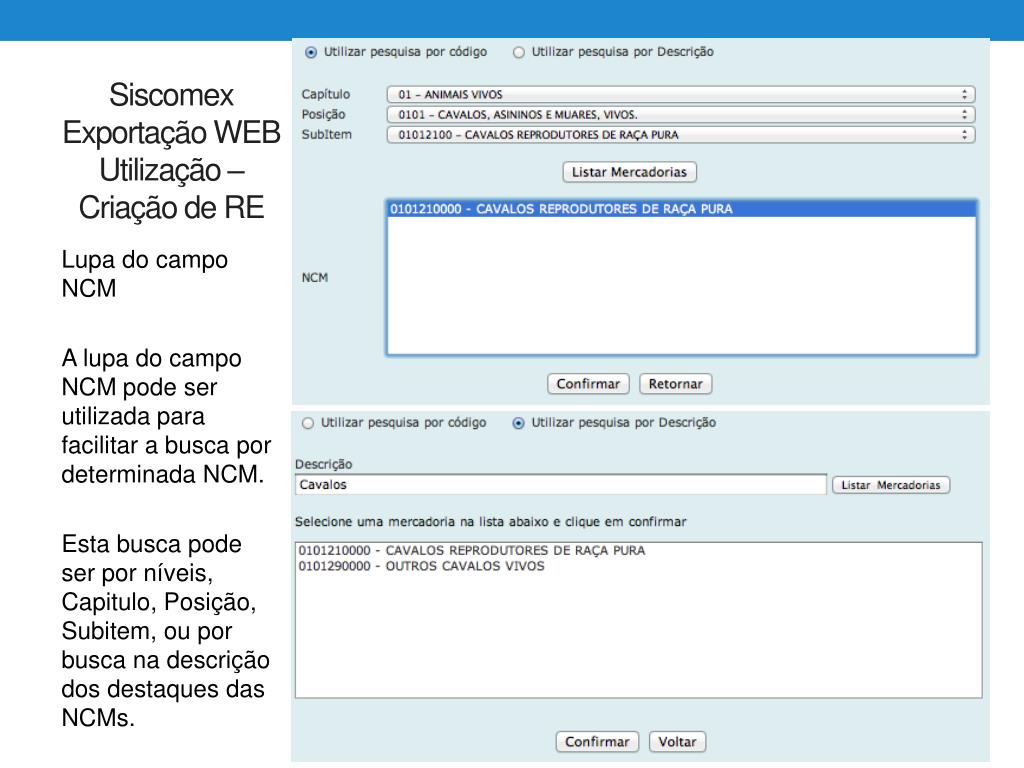Click the upper Confirmar button
The image size is (1024, 768).
click(x=588, y=384)
